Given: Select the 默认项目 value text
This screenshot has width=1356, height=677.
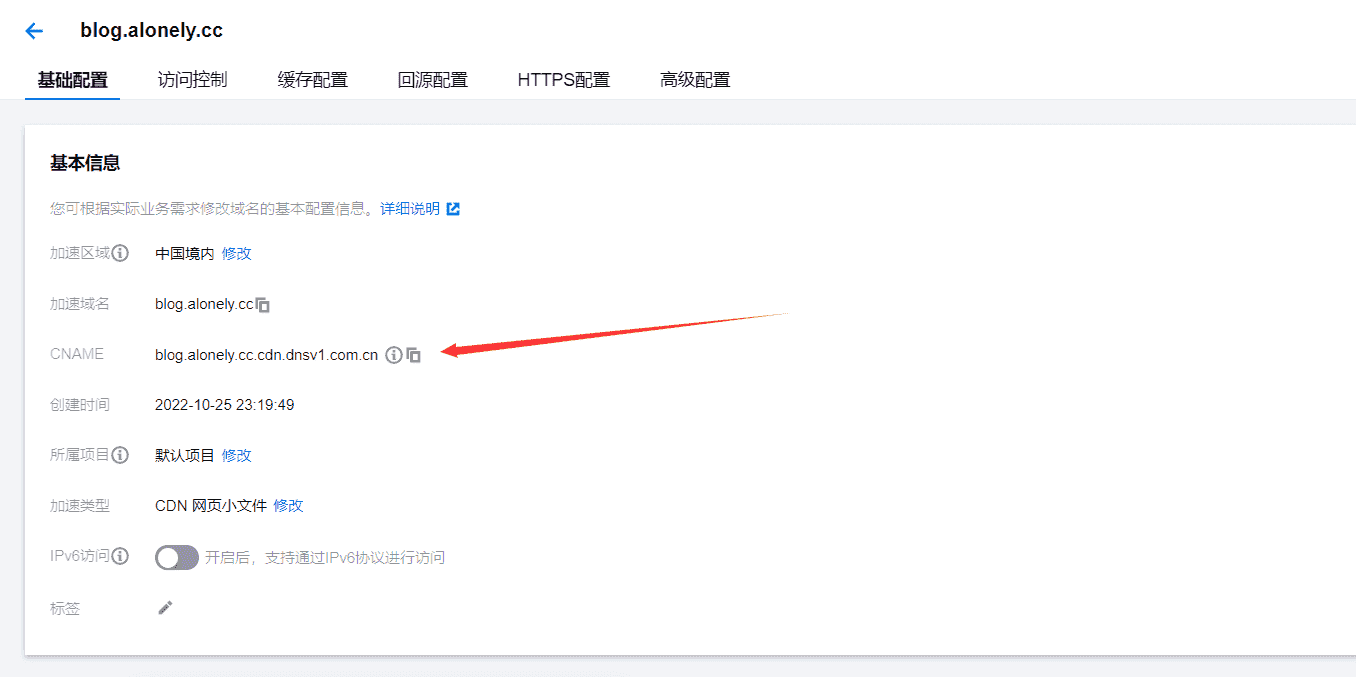Looking at the screenshot, I should [185, 456].
